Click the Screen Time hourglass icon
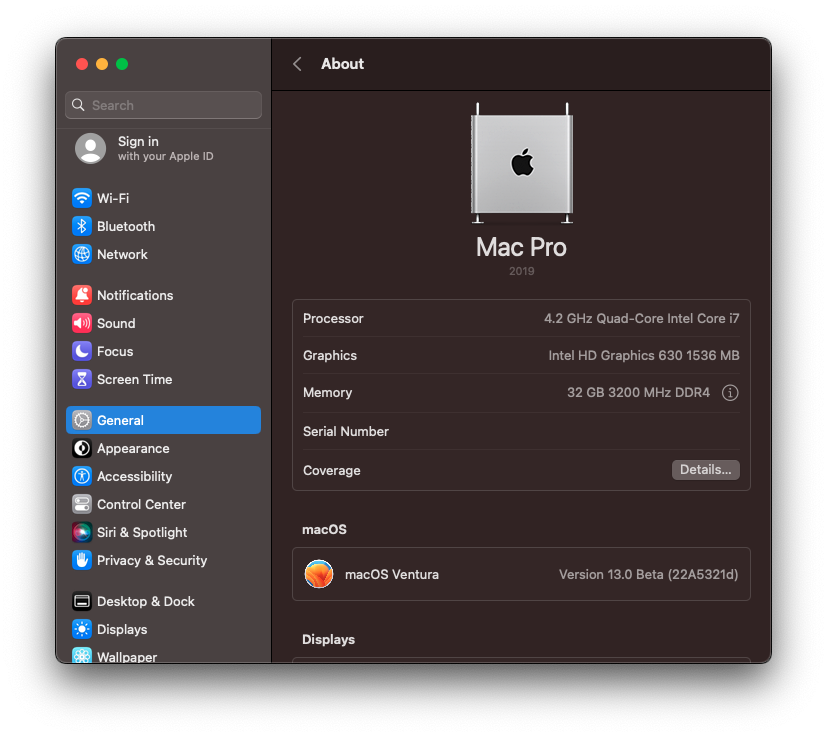The image size is (827, 737). [x=82, y=379]
